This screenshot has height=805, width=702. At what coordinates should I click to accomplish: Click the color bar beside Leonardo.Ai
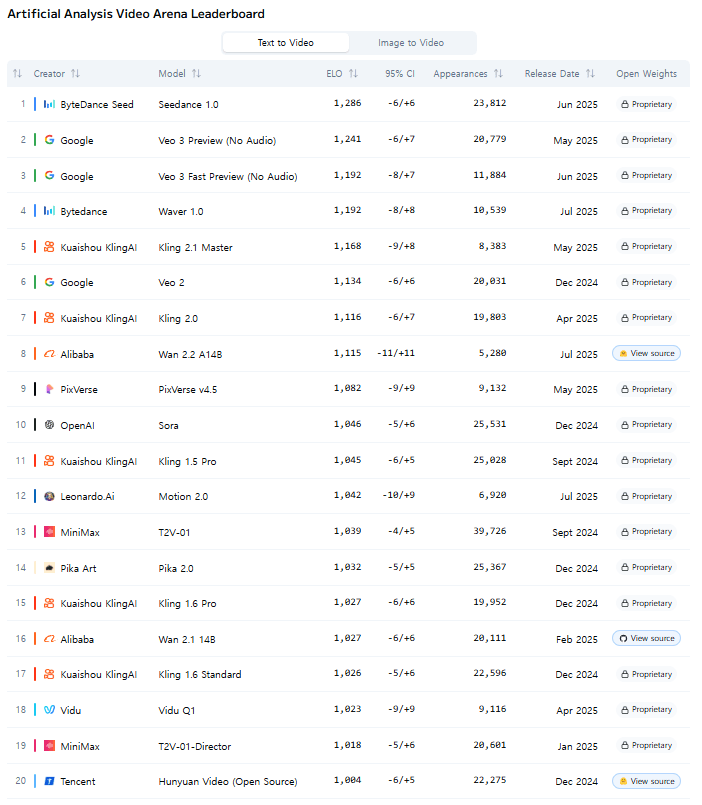35,496
